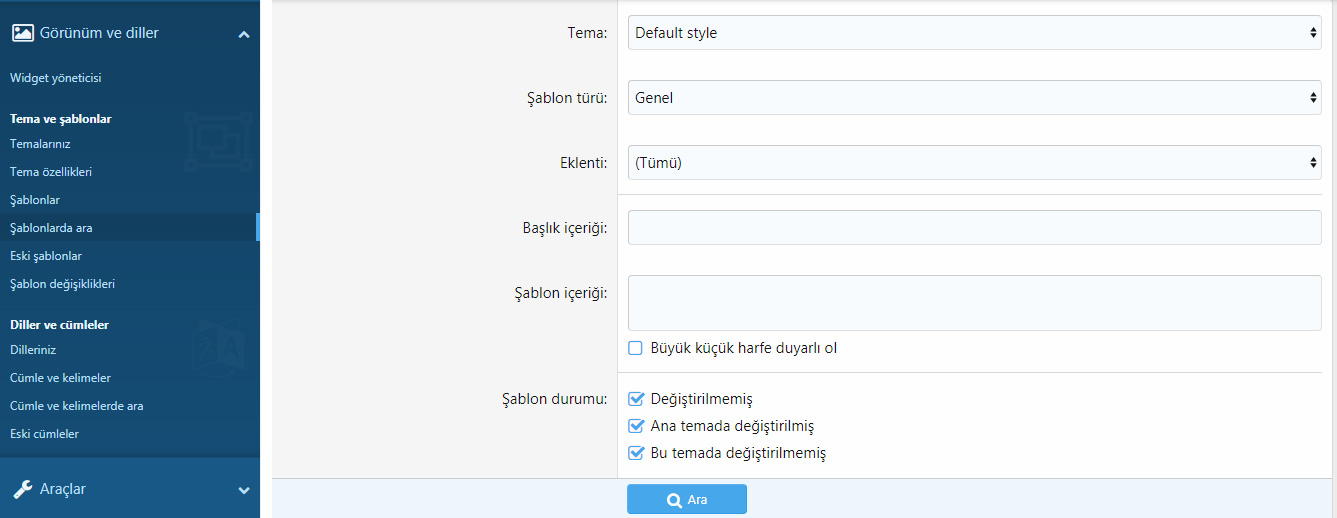Select Eski şablonlar in the sidebar
The image size is (1337, 518).
coord(46,256)
